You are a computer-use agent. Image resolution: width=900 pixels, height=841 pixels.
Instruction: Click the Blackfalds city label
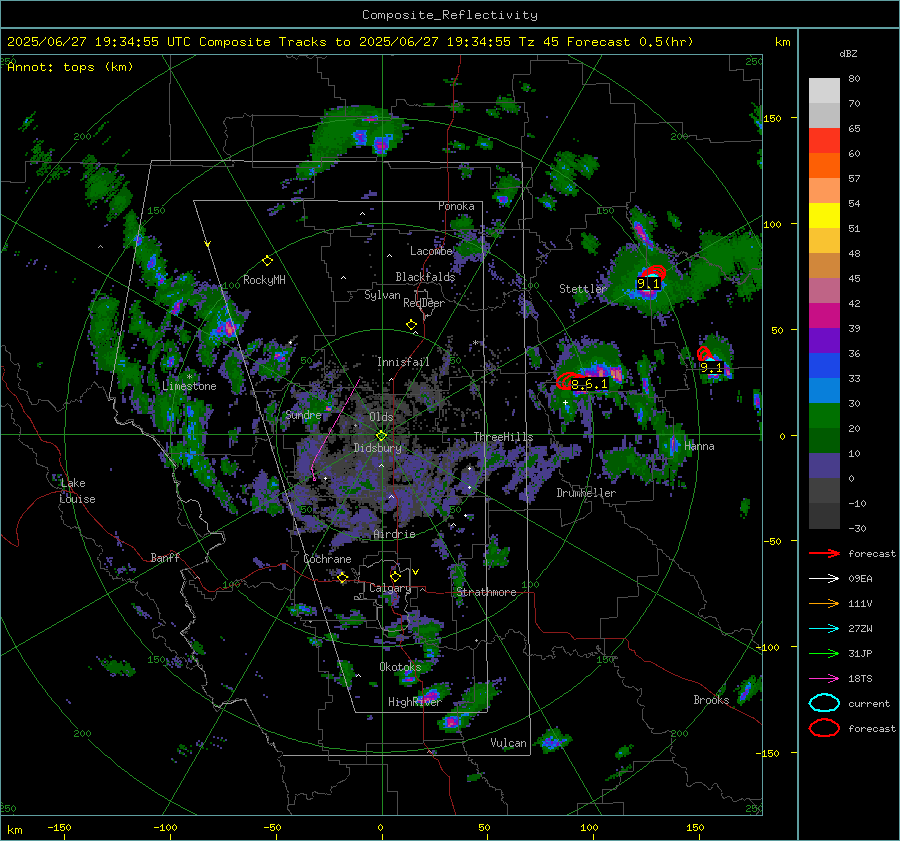click(x=425, y=277)
